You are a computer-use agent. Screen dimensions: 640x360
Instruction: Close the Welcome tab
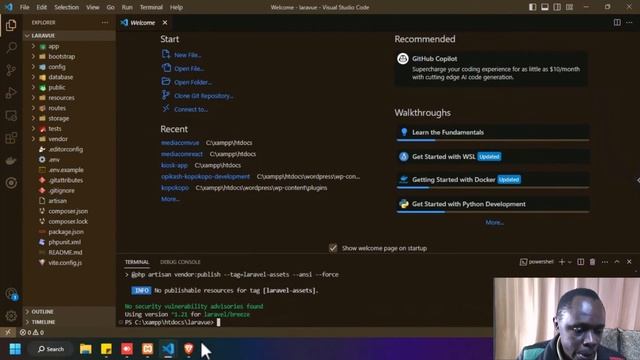165,22
